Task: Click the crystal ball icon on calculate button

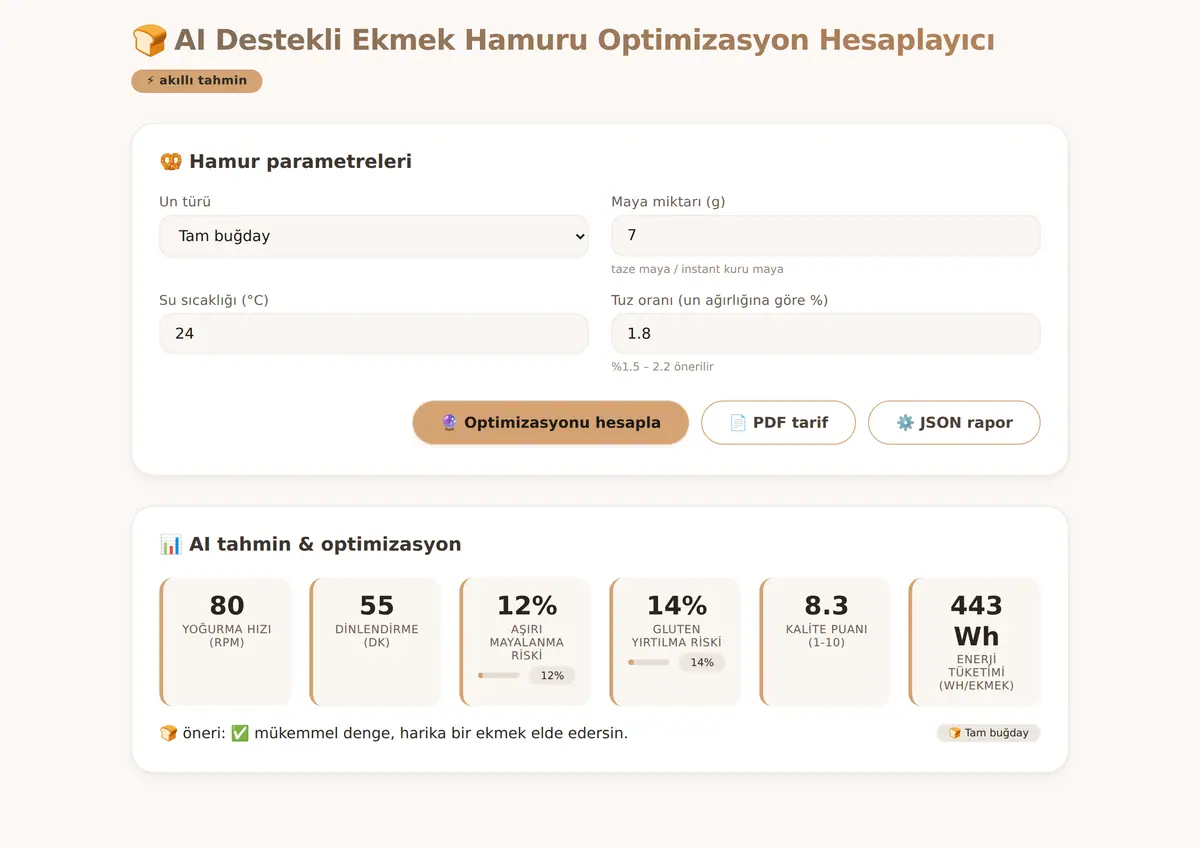Action: coord(449,423)
